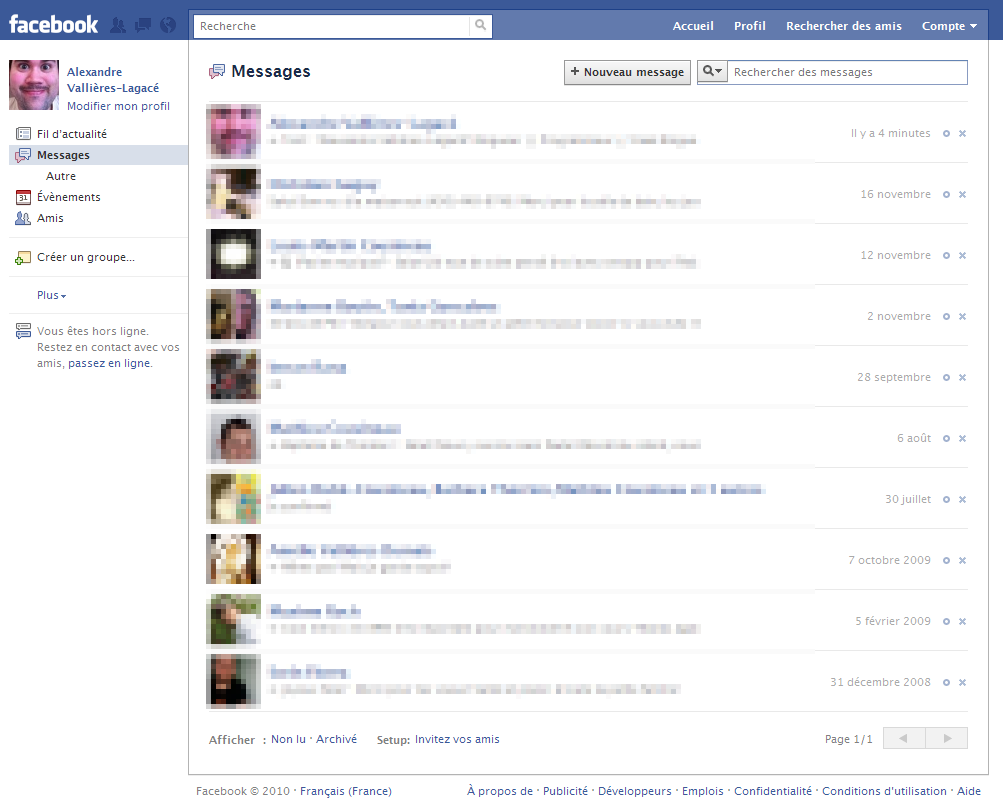
Task: Click the Fil d'actualité icon in sidebar
Action: coord(23,134)
